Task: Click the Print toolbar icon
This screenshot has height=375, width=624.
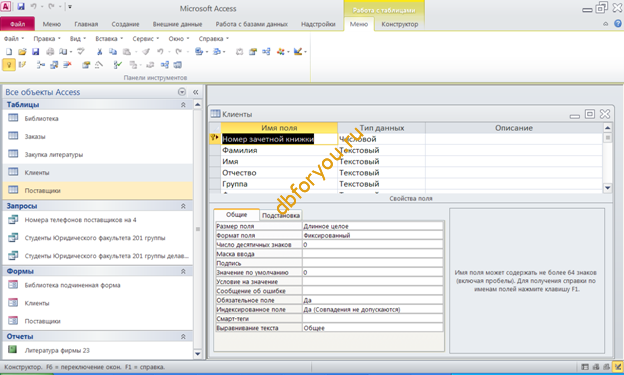Action: click(x=50, y=52)
